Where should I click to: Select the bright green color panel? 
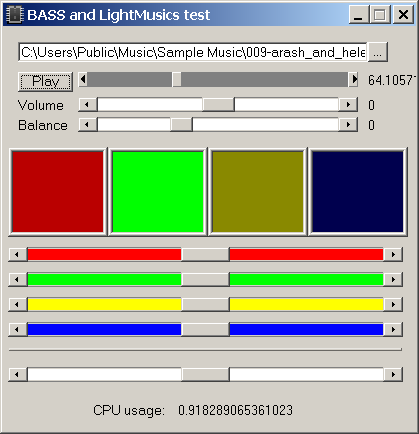click(x=158, y=192)
